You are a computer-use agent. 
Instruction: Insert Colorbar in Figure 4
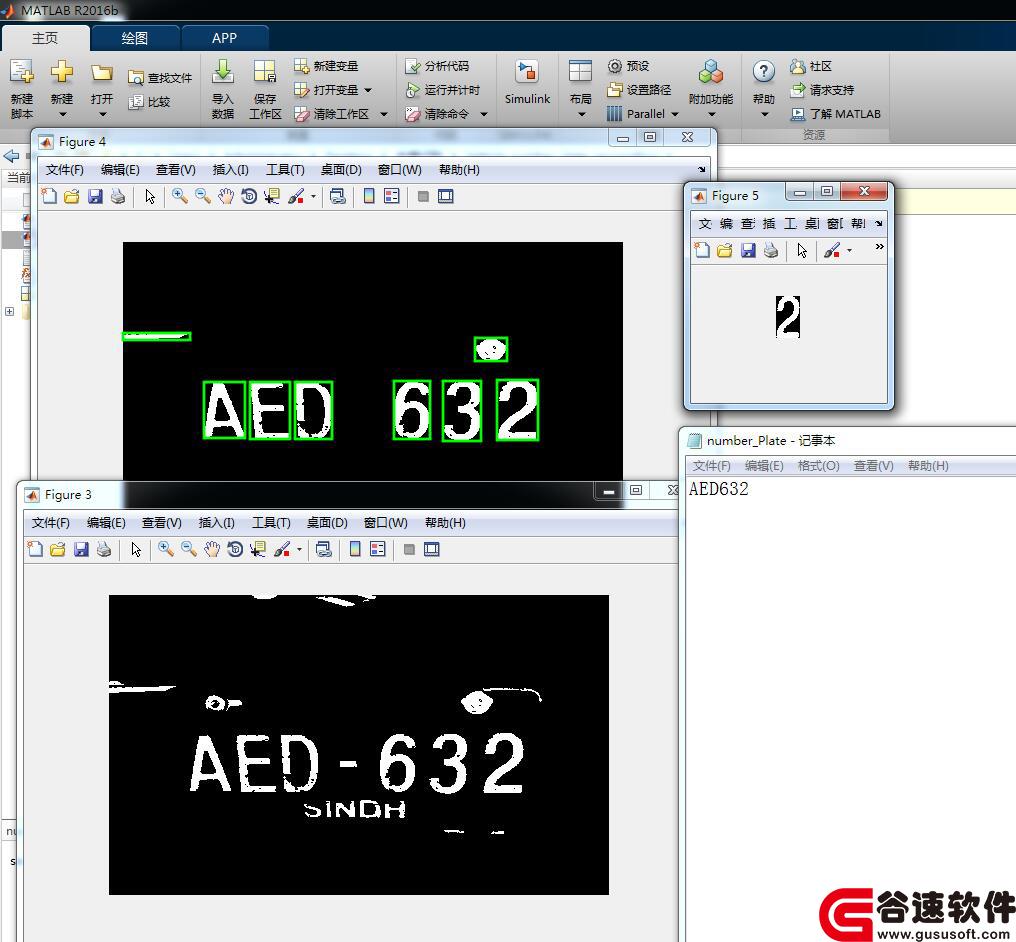pyautogui.click(x=369, y=196)
